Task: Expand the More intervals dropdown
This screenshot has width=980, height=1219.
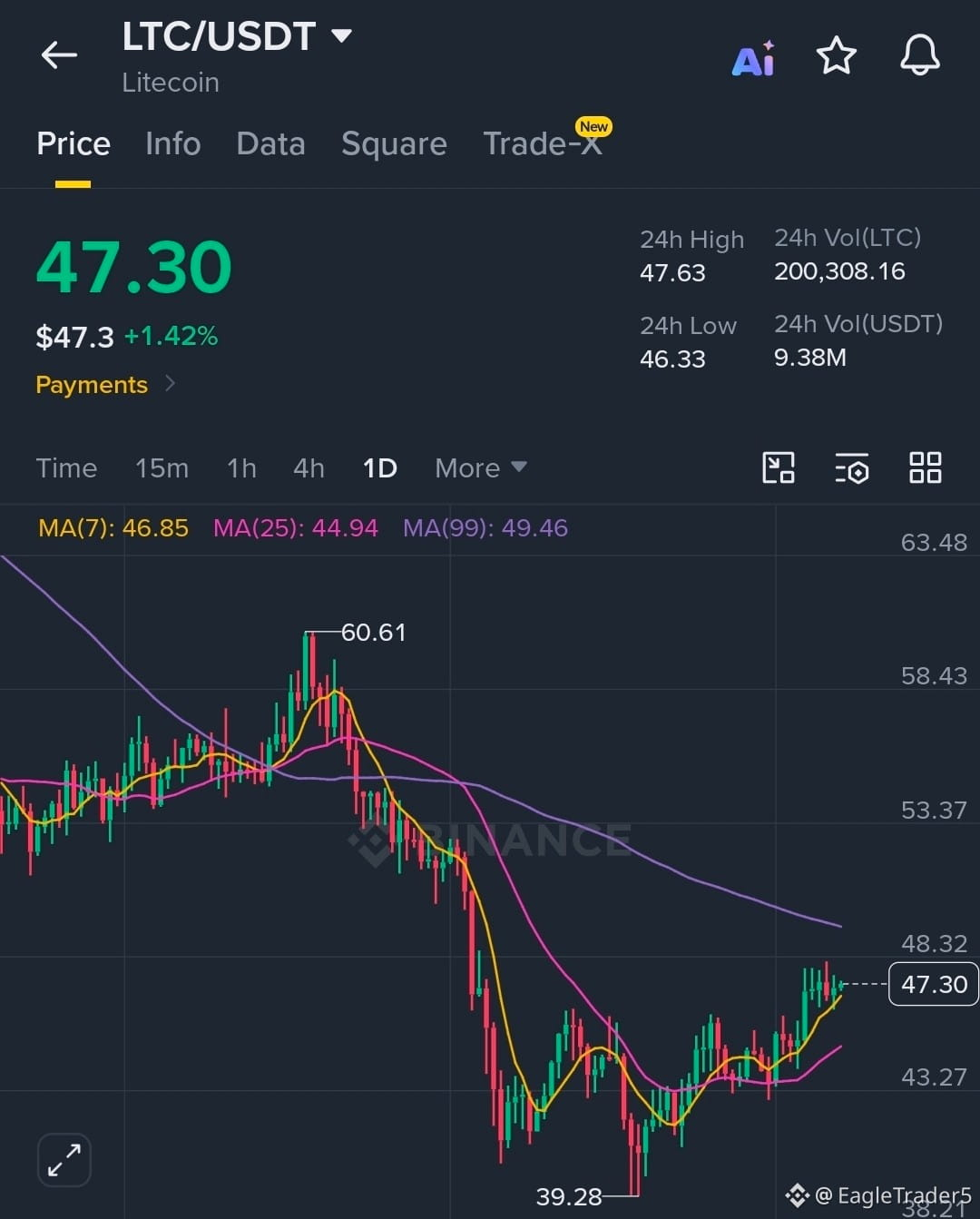Action: tap(480, 468)
